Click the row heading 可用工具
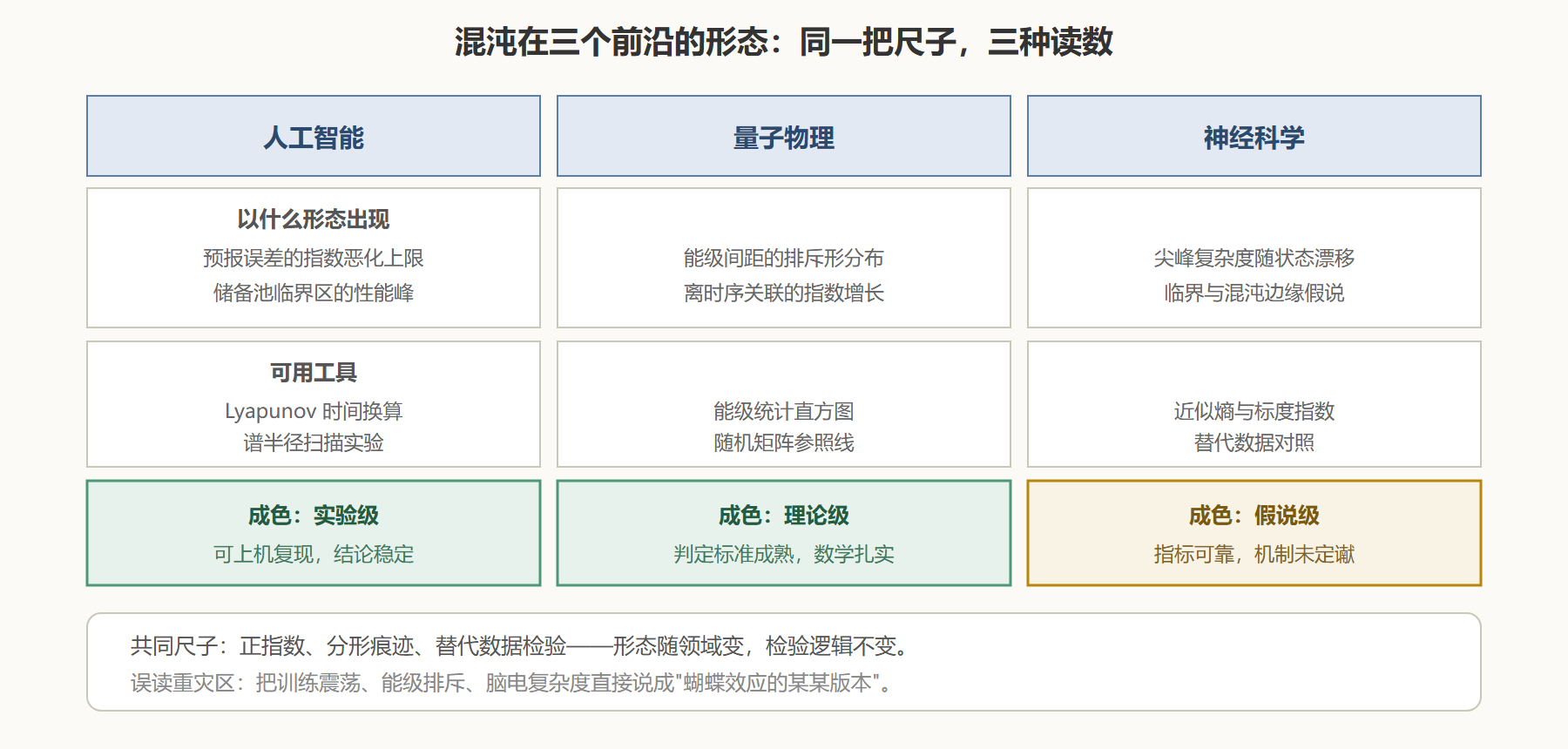Screen dimensions: 1568x749 pyautogui.click(x=314, y=373)
